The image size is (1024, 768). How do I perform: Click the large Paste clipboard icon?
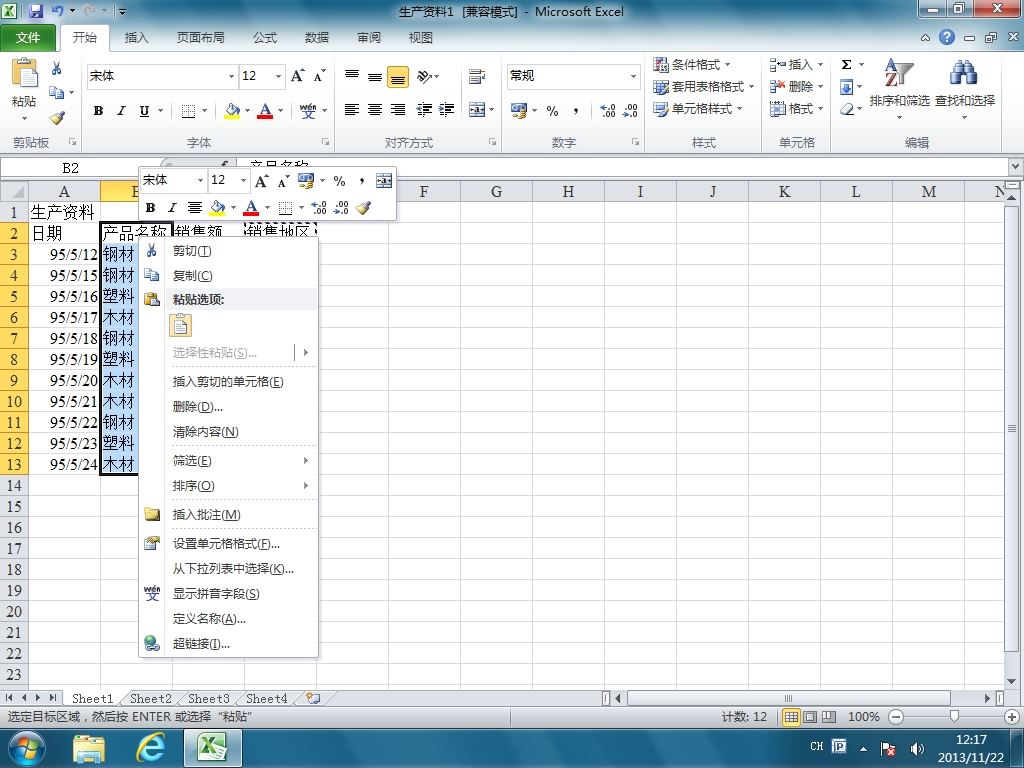tap(24, 73)
